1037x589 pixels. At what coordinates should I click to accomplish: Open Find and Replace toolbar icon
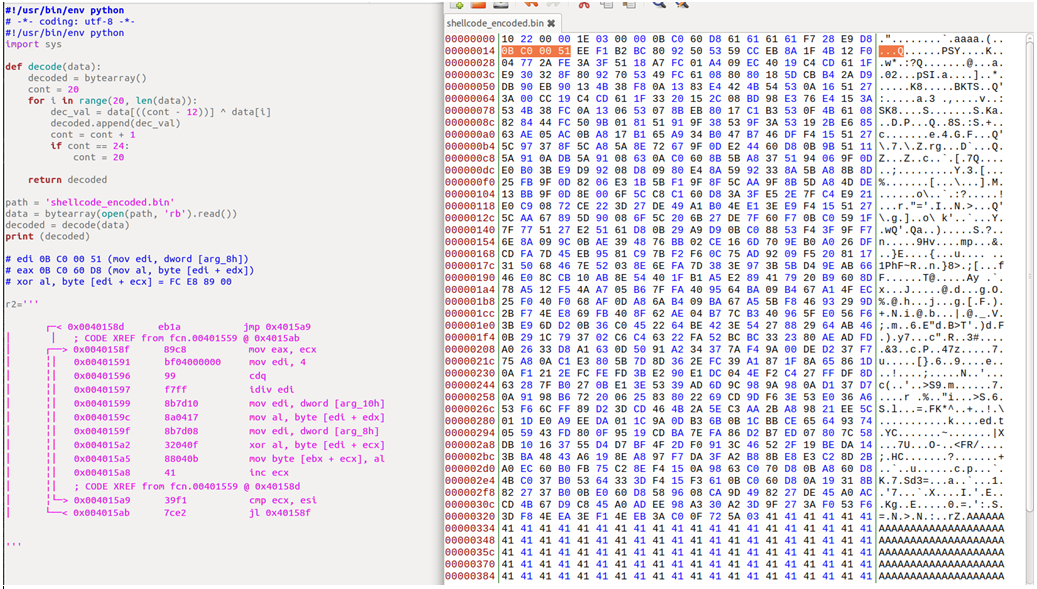click(x=681, y=4)
